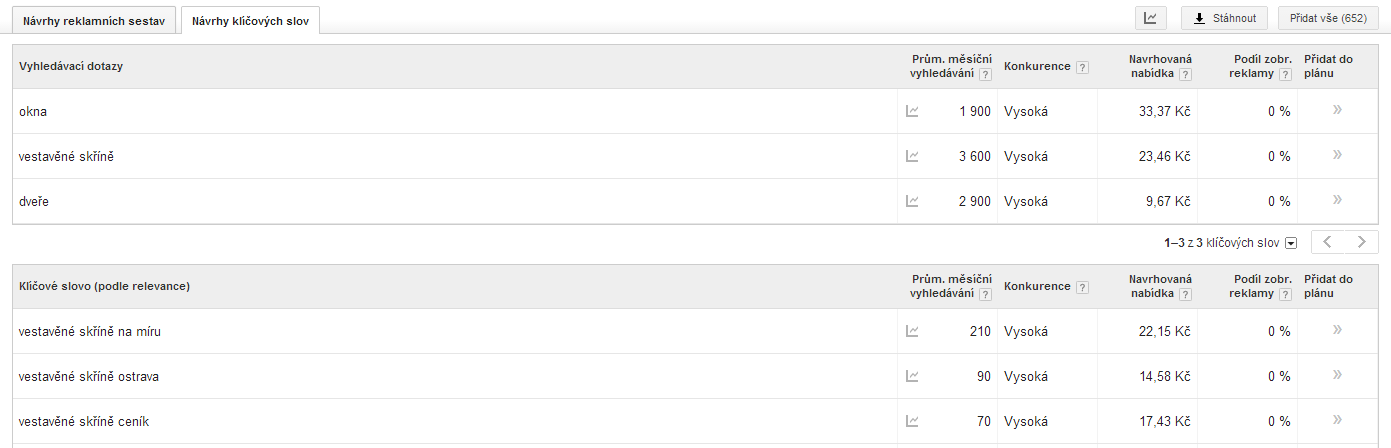Switch to Návrhy reklamních sestav tab
This screenshot has height=448, width=1391.
[94, 20]
